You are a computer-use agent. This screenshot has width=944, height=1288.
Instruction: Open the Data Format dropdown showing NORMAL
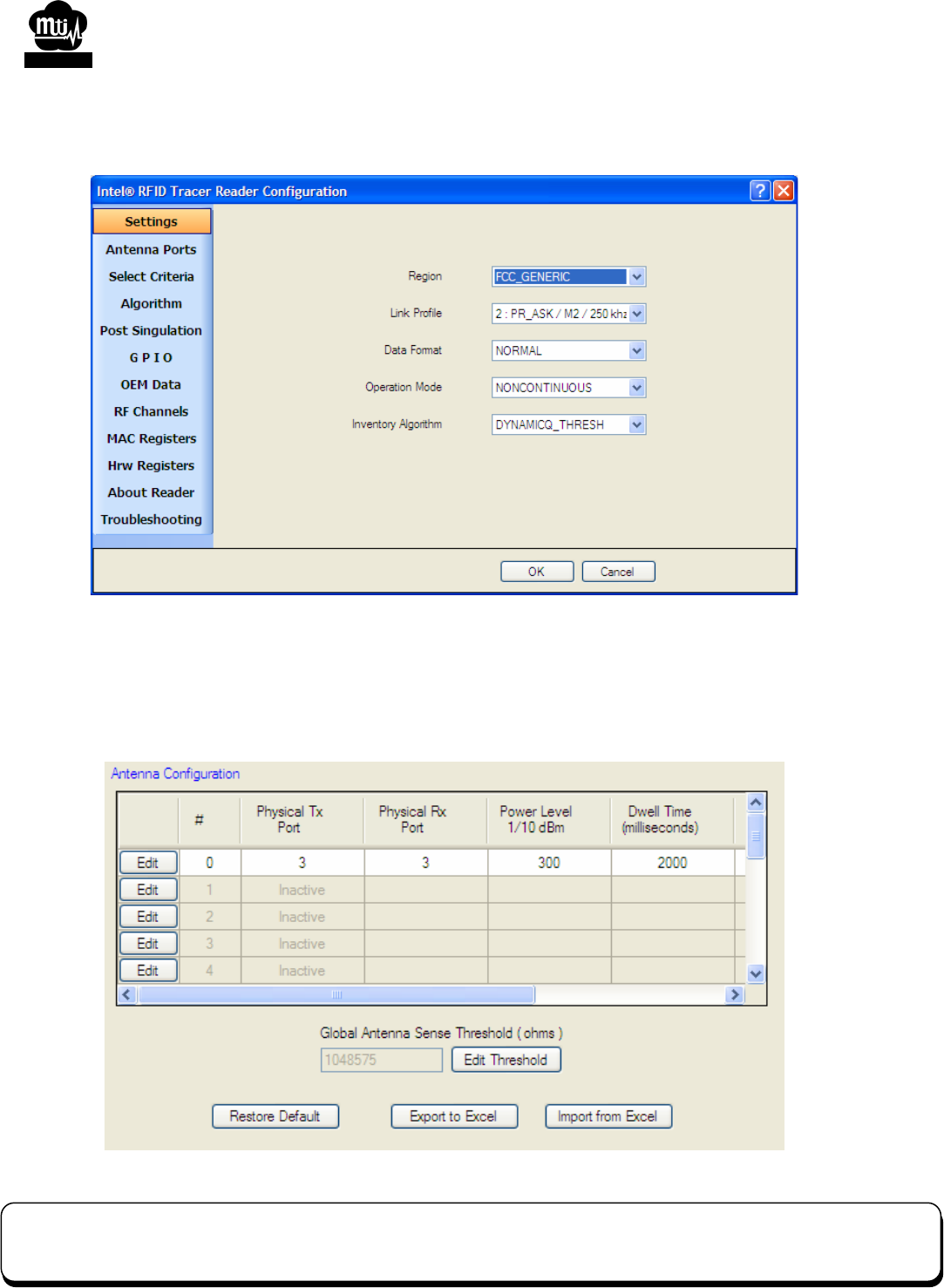point(568,350)
